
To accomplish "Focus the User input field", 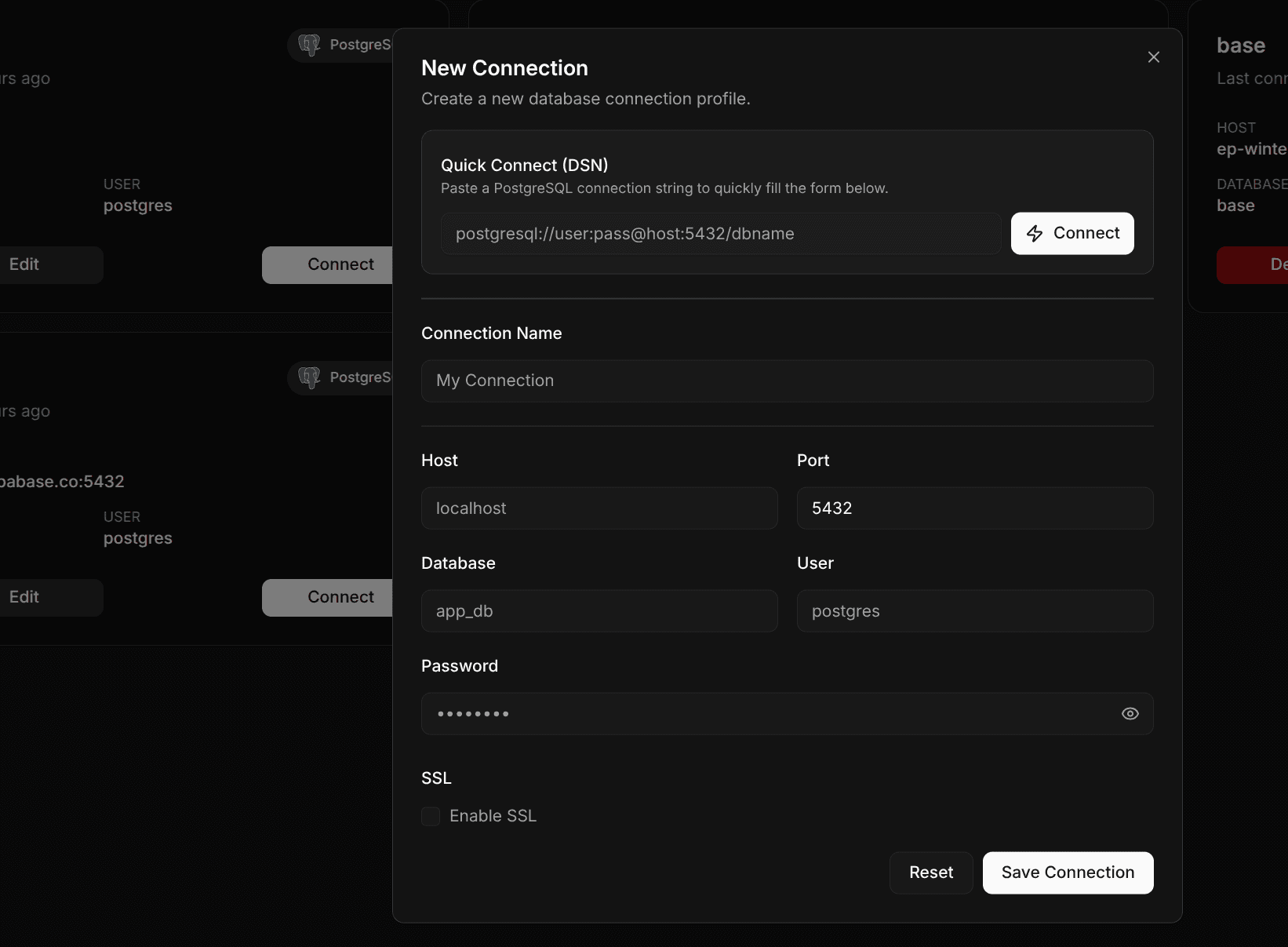I will coord(974,611).
